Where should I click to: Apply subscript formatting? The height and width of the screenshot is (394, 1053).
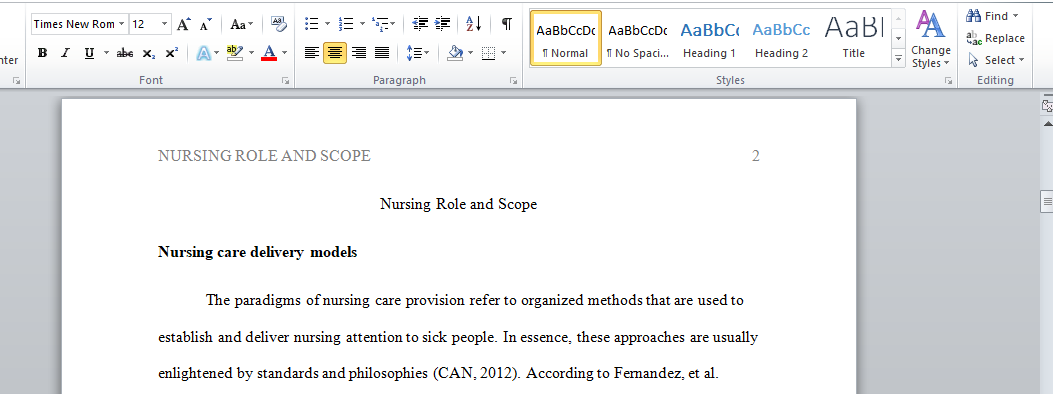[x=149, y=53]
